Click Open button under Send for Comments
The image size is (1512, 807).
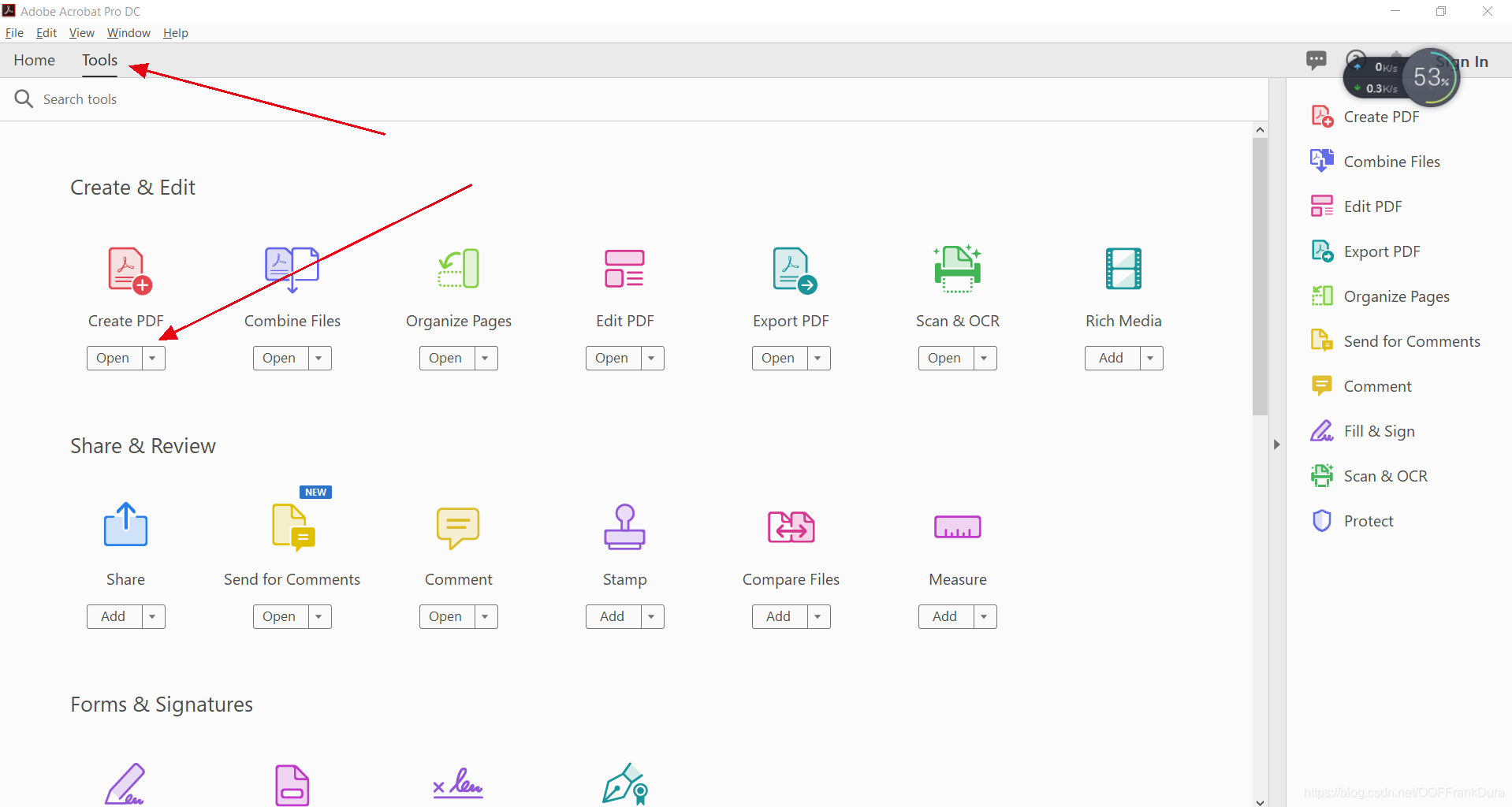pyautogui.click(x=280, y=616)
